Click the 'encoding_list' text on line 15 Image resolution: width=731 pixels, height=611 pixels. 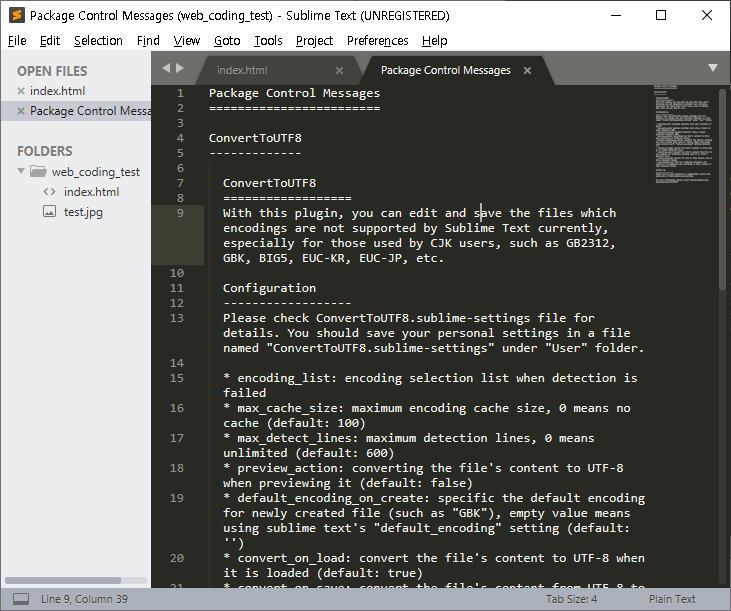283,378
